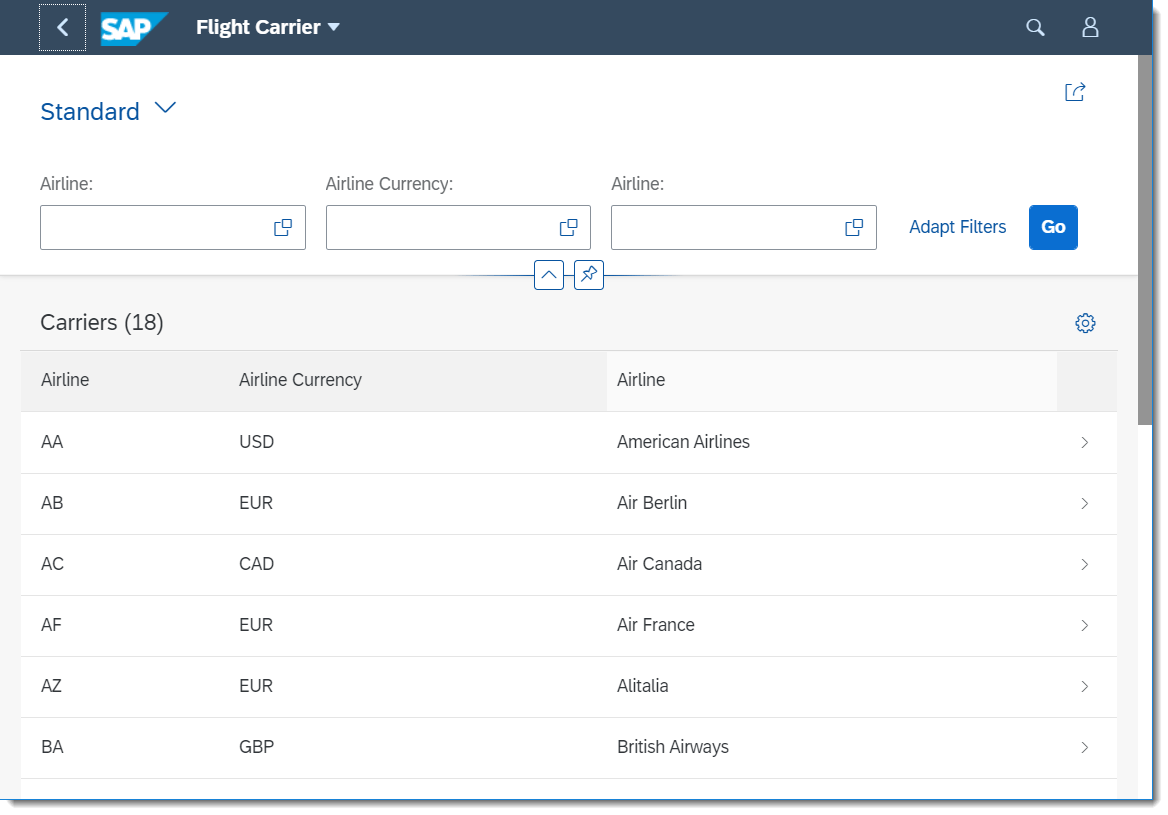Click Adapt Filters link

[957, 227]
